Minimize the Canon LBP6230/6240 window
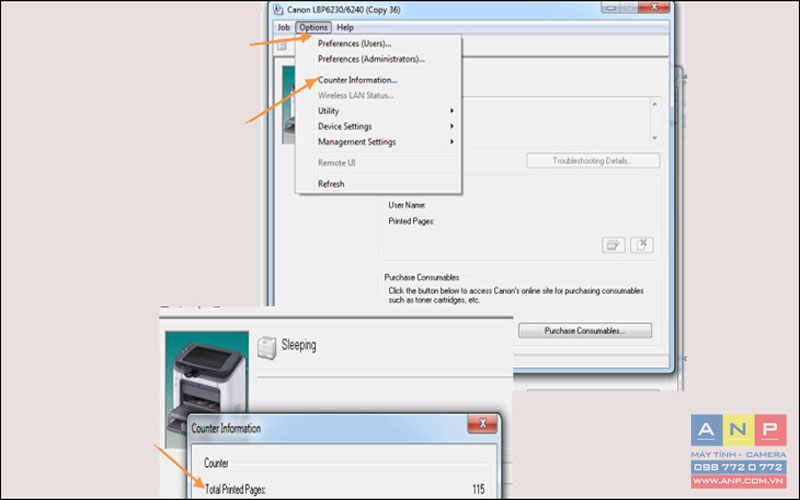The height and width of the screenshot is (500, 800). [611, 7]
